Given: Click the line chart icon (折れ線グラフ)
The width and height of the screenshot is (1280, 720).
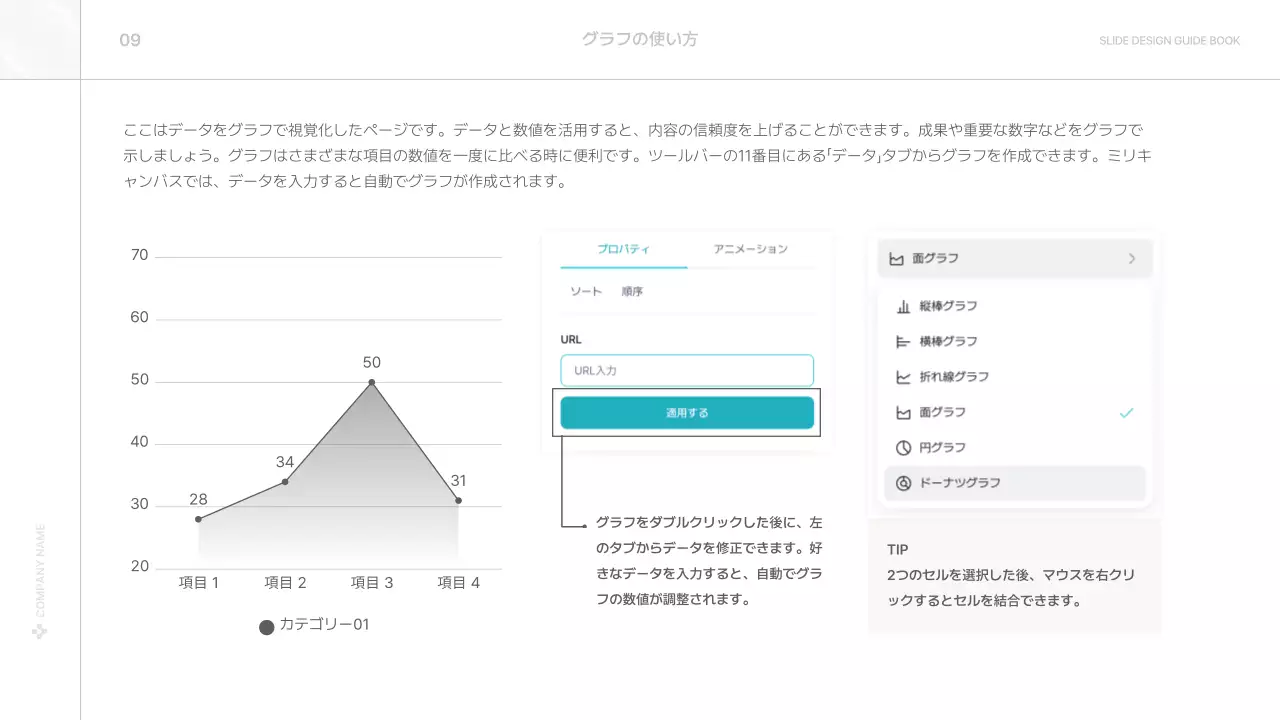Looking at the screenshot, I should click(x=903, y=377).
